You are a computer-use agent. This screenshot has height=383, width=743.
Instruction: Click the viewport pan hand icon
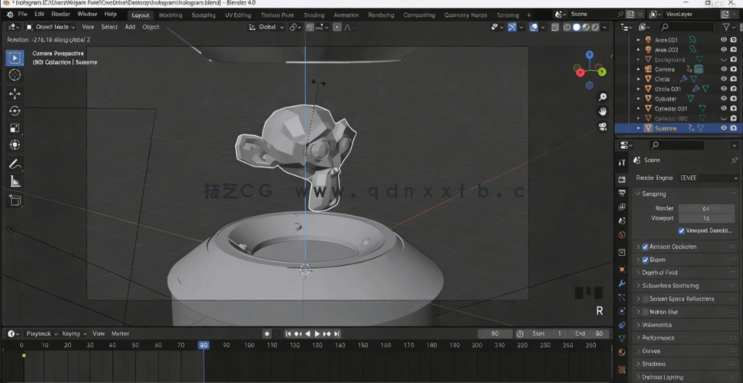coord(603,112)
